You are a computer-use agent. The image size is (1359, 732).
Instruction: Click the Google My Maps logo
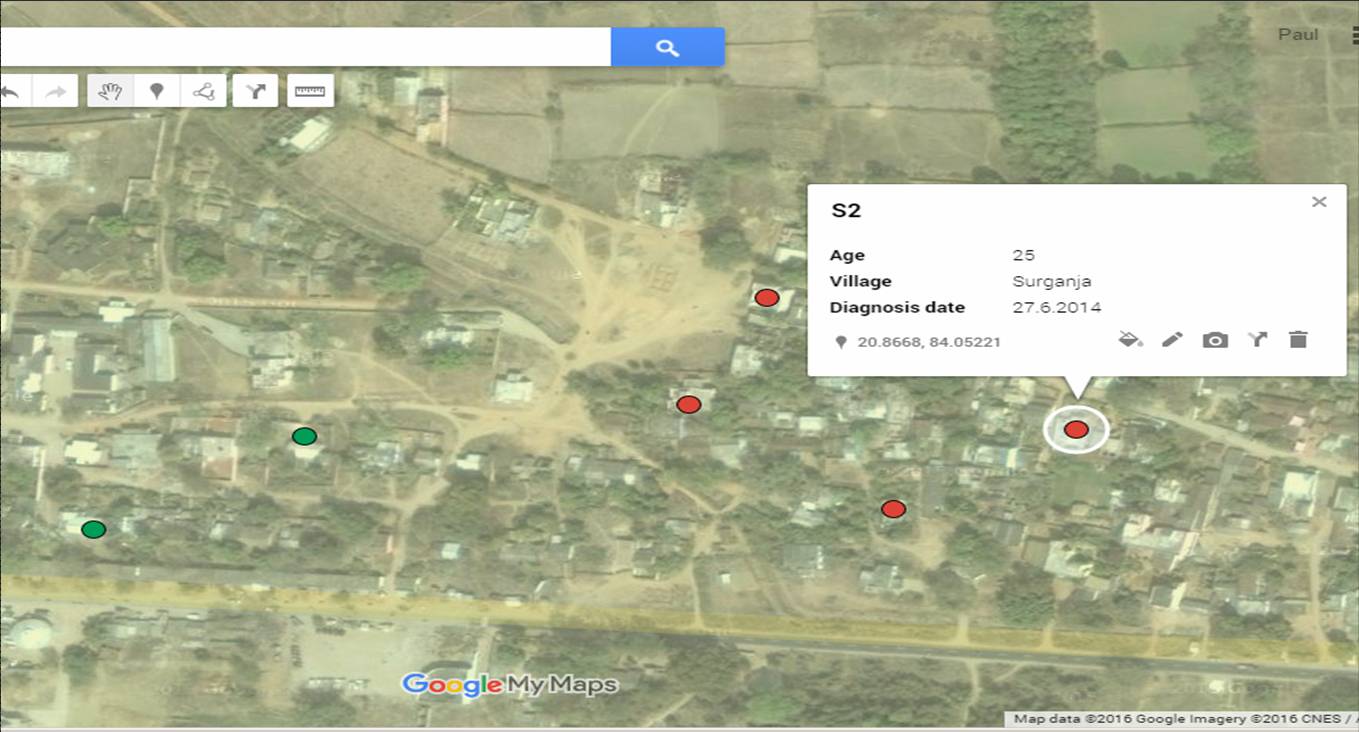pyautogui.click(x=510, y=685)
